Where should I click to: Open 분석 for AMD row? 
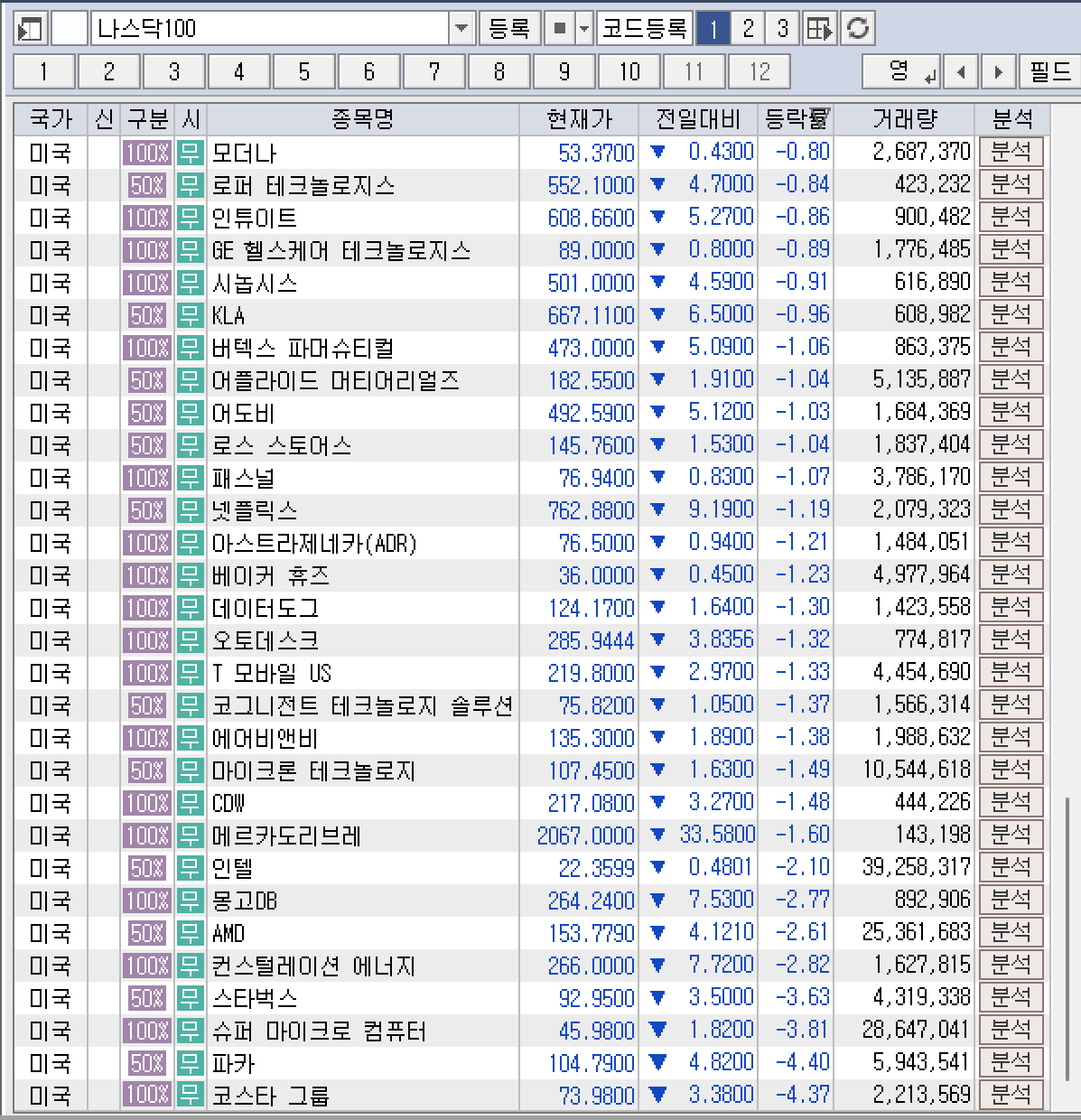(x=1011, y=932)
